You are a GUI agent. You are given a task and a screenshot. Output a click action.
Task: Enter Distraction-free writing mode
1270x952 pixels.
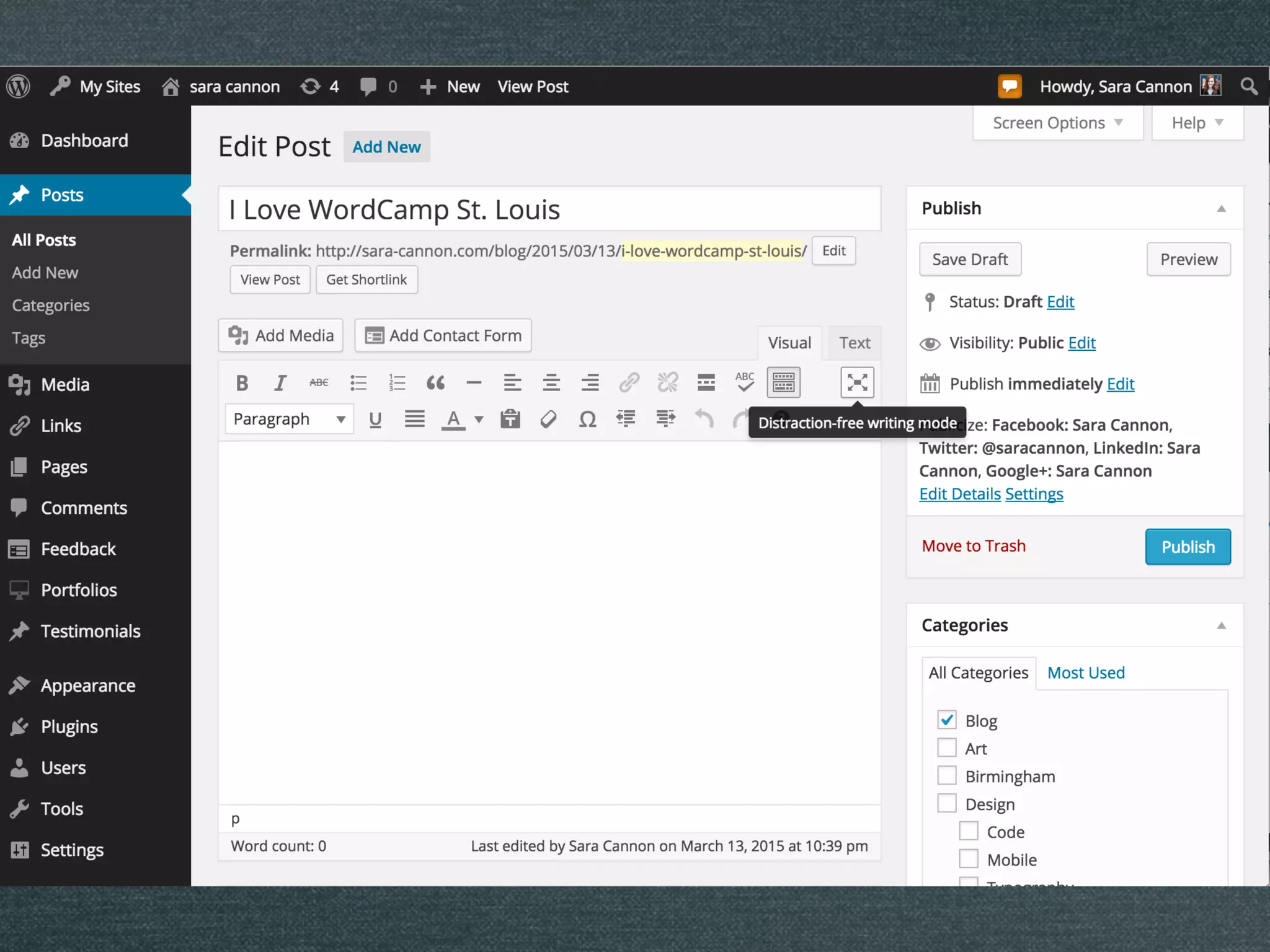(x=857, y=382)
